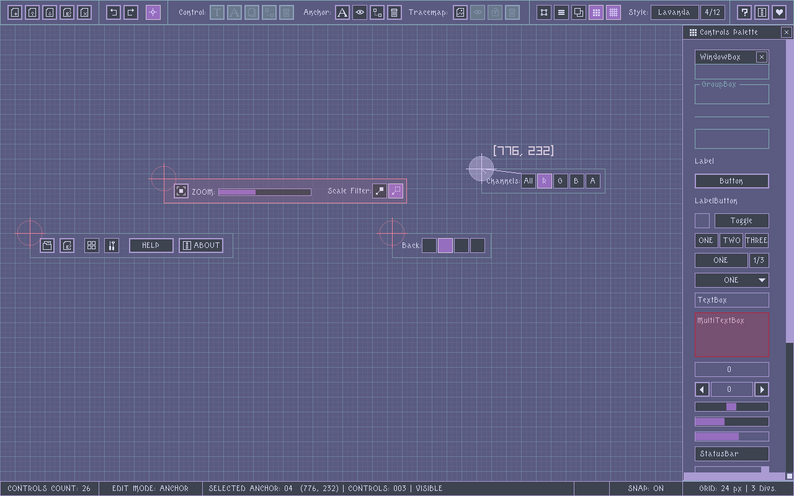Click the ABOUT button on canvas
The image size is (794, 496).
tap(201, 245)
